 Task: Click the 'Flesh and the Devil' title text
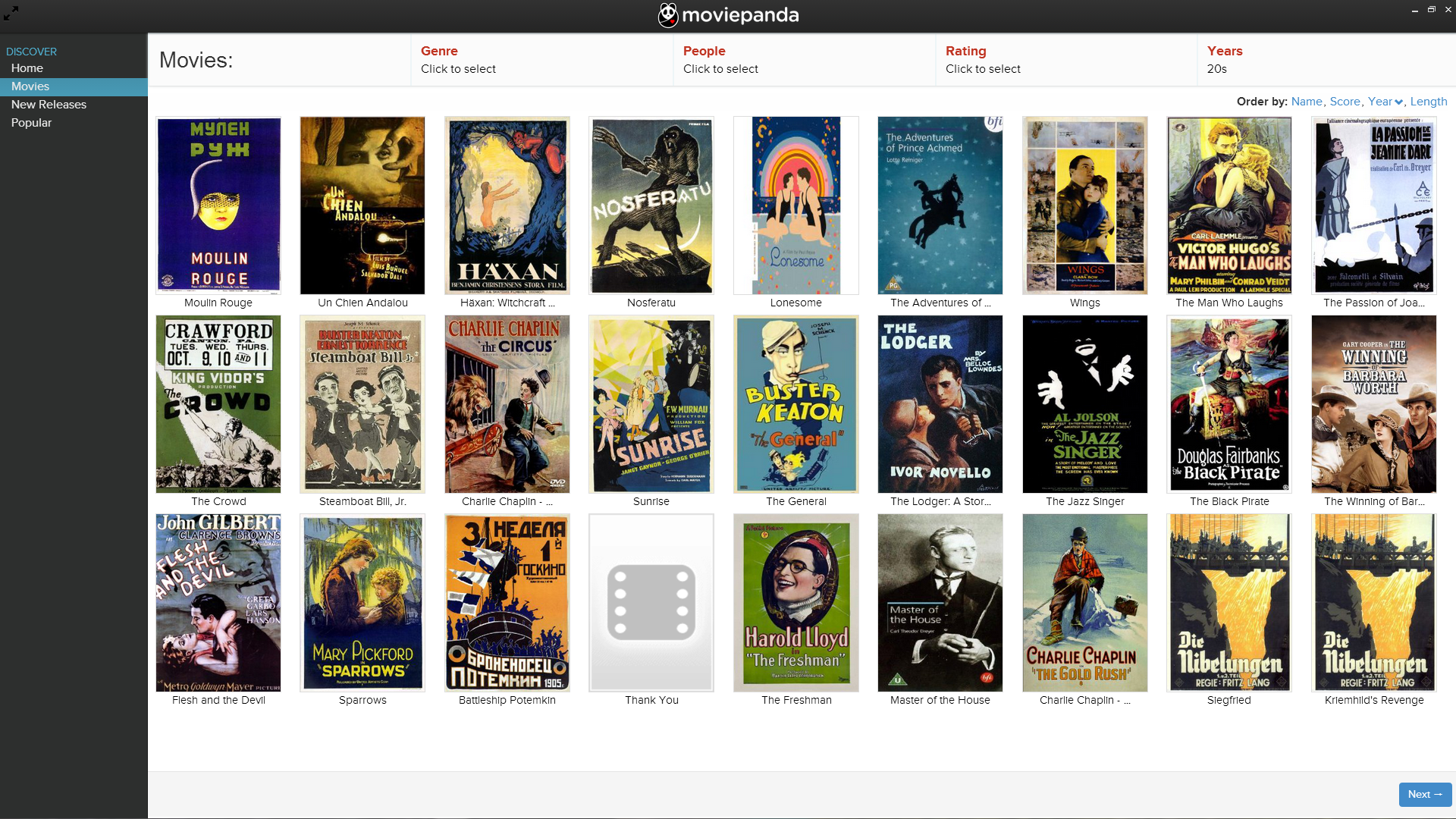[218, 700]
